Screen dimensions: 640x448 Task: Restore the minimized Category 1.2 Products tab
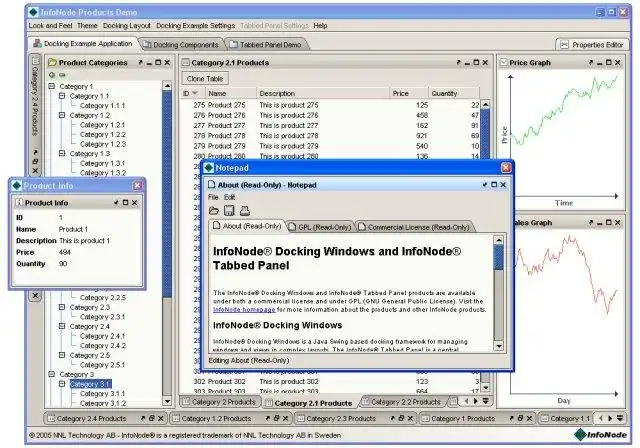(276, 418)
